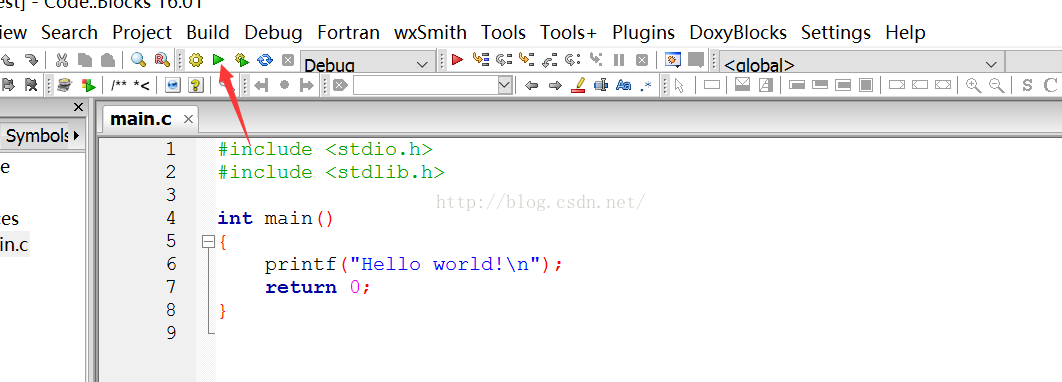The height and width of the screenshot is (382, 1062).
Task: Click the Abort build icon
Action: (288, 60)
